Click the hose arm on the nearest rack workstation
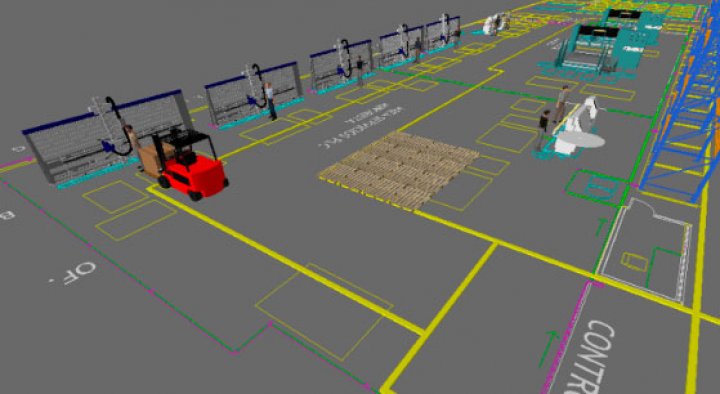Viewport: 720px width, 394px height. click(116, 125)
